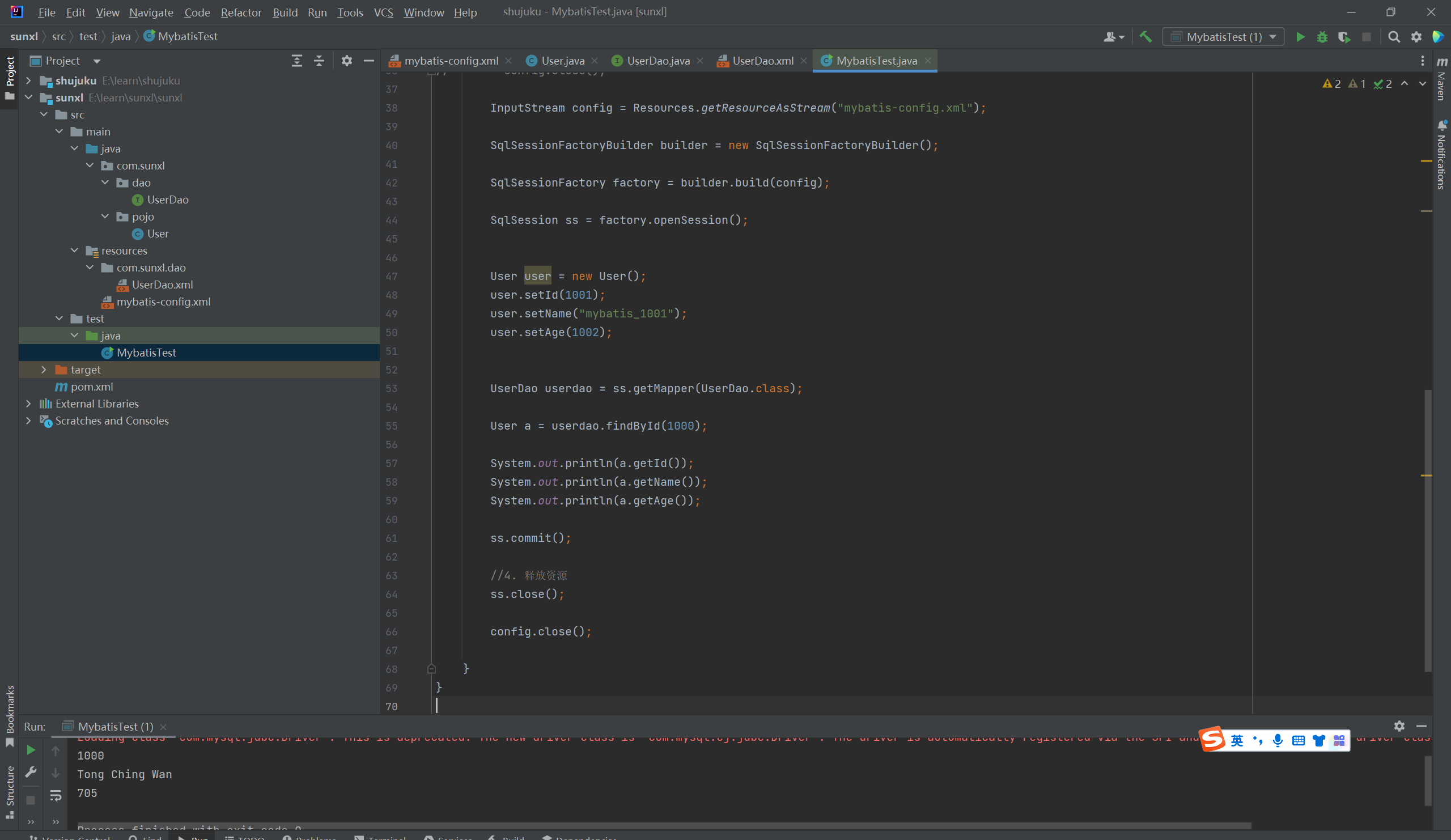1451x840 pixels.
Task: Open Search Everywhere magnifier icon
Action: 1393,37
